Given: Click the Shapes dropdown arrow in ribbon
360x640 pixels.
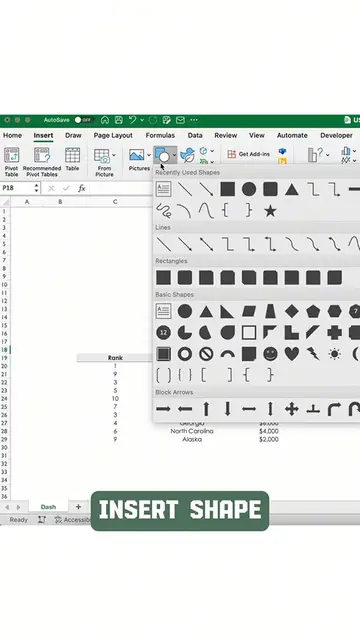Looking at the screenshot, I should 174,156.
